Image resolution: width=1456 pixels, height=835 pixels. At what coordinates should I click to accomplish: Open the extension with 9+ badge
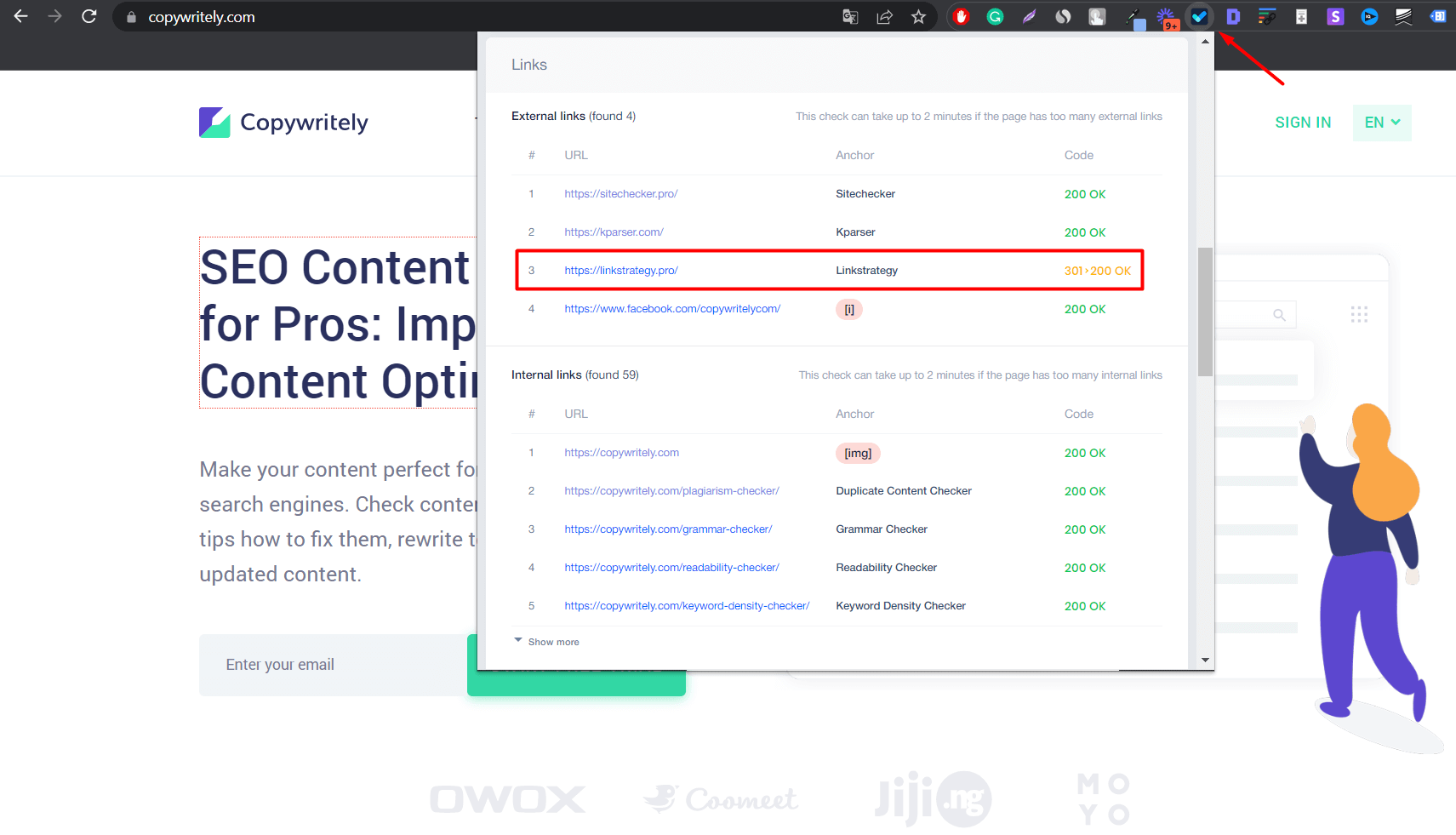1167,18
